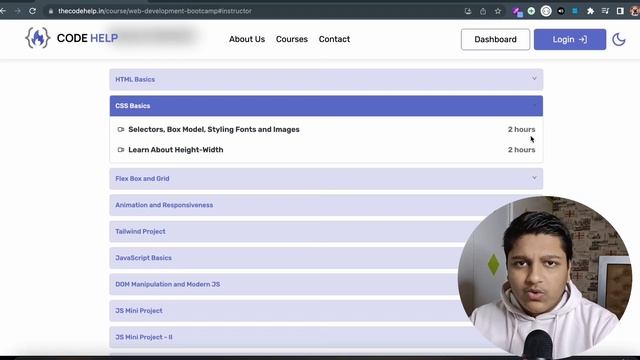Expand the HTML Basics chevron

(x=534, y=78)
